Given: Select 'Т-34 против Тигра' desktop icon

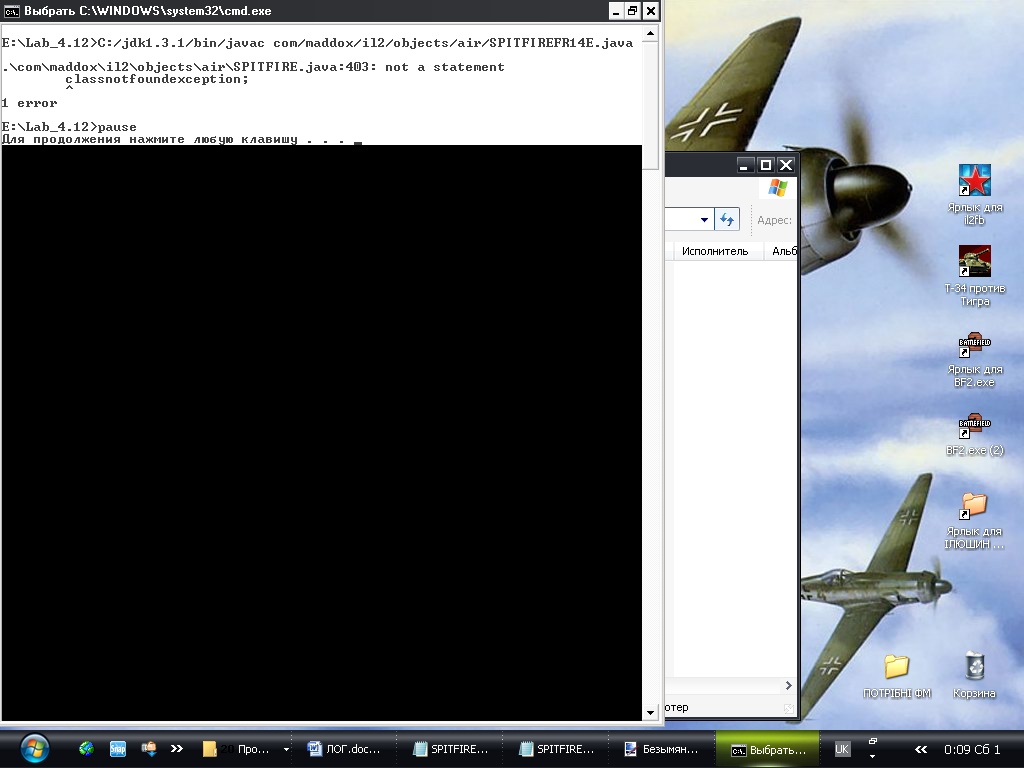Looking at the screenshot, I should coord(974,276).
